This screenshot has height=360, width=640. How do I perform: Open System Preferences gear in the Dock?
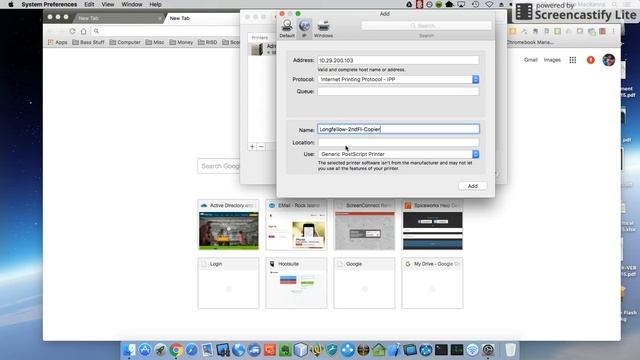pyautogui.click(x=488, y=350)
